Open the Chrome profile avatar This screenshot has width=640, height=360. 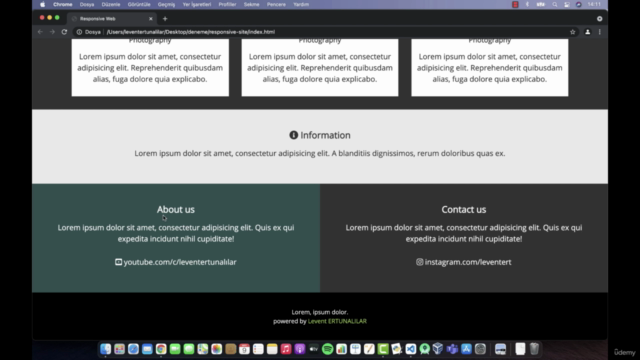587,32
